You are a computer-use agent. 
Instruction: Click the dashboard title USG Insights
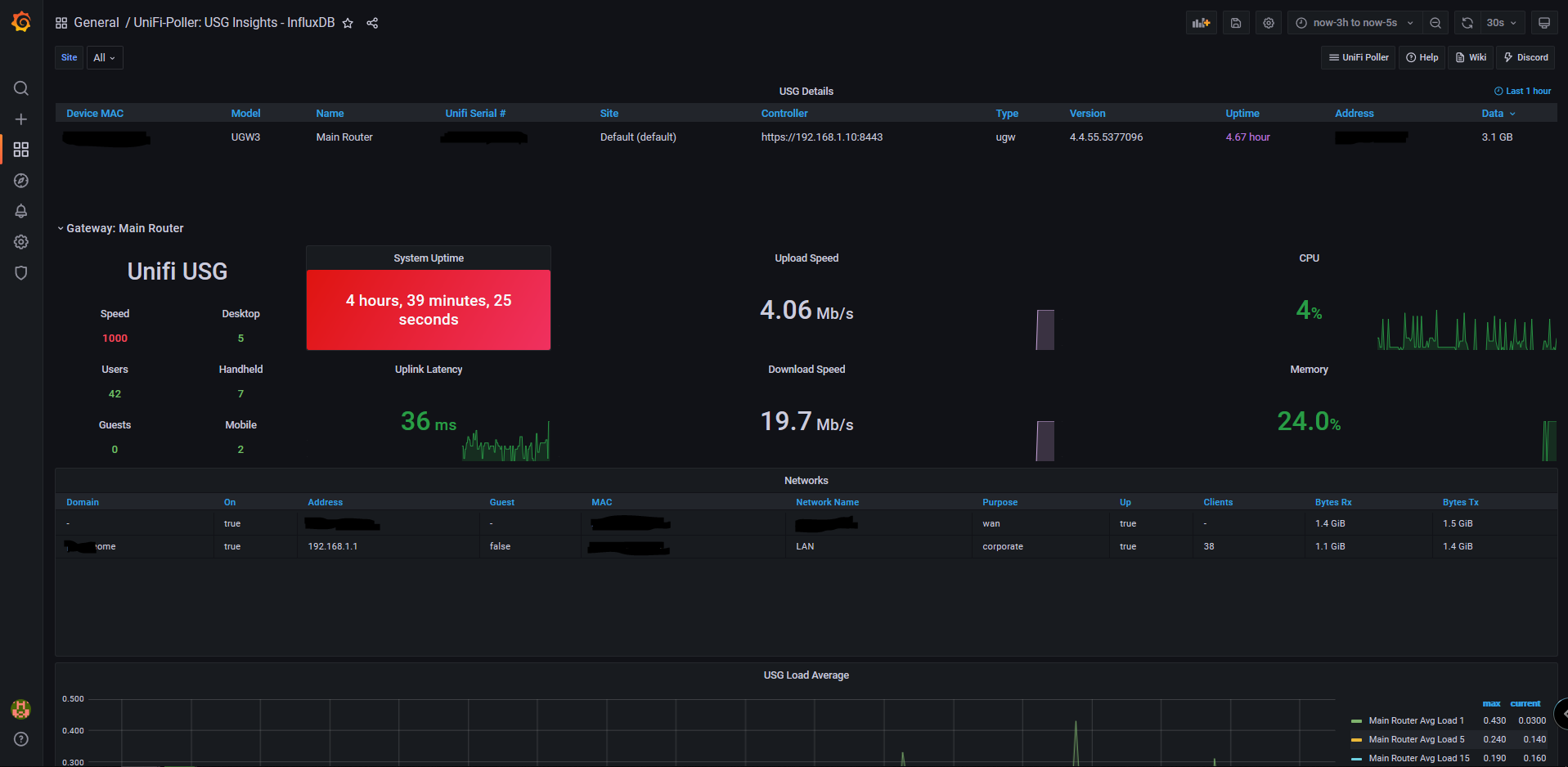click(234, 23)
